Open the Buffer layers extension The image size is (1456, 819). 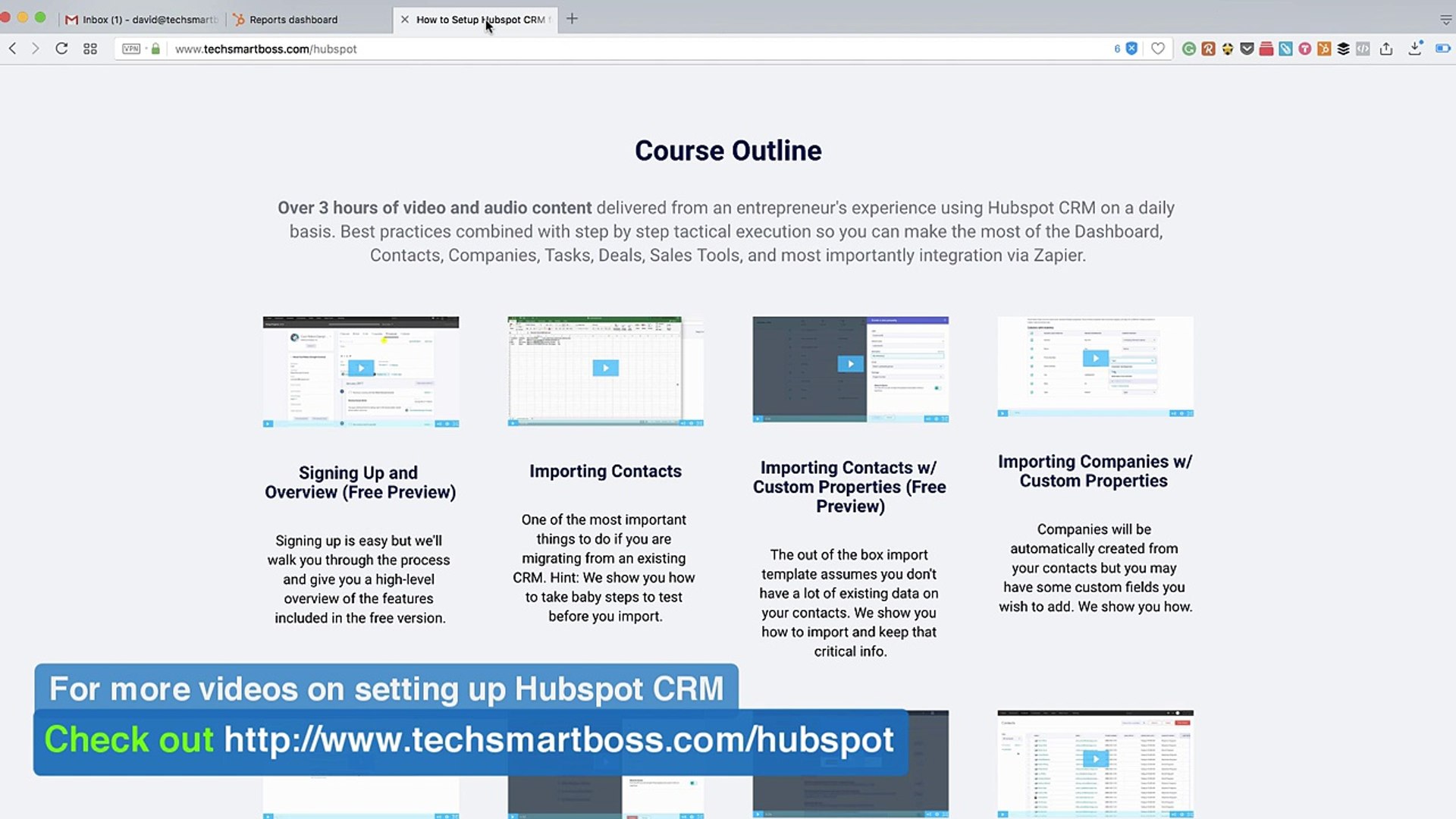pyautogui.click(x=1343, y=49)
